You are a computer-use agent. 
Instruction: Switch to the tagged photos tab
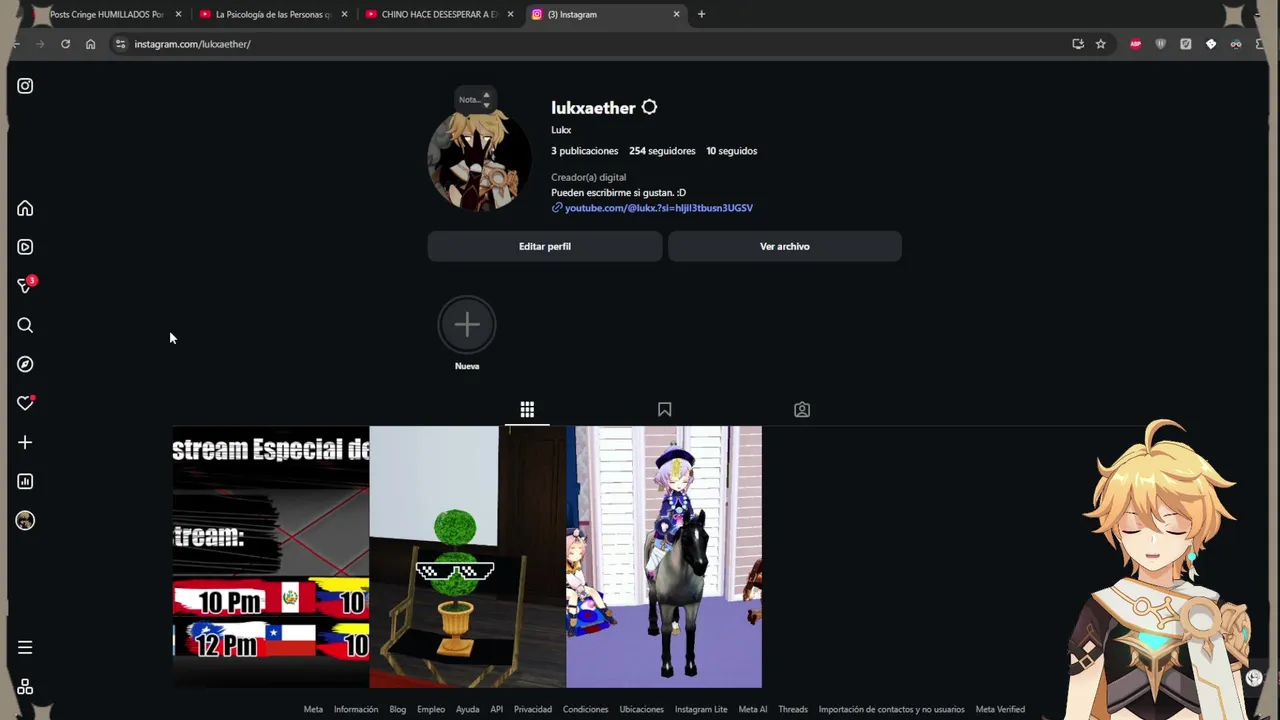pyautogui.click(x=802, y=409)
